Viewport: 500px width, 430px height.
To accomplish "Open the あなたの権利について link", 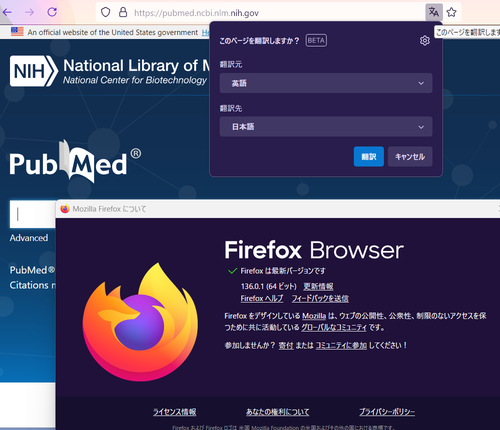I will point(277,412).
